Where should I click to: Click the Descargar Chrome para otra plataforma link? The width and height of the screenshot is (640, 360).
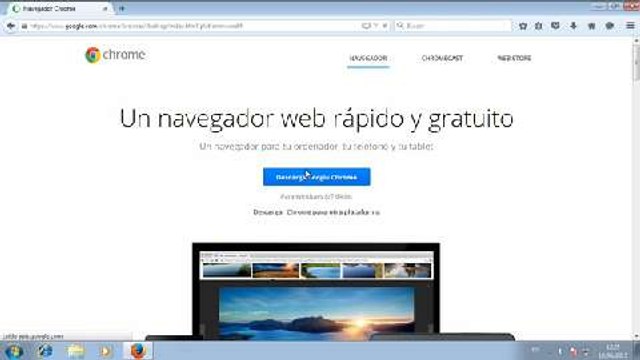317,212
